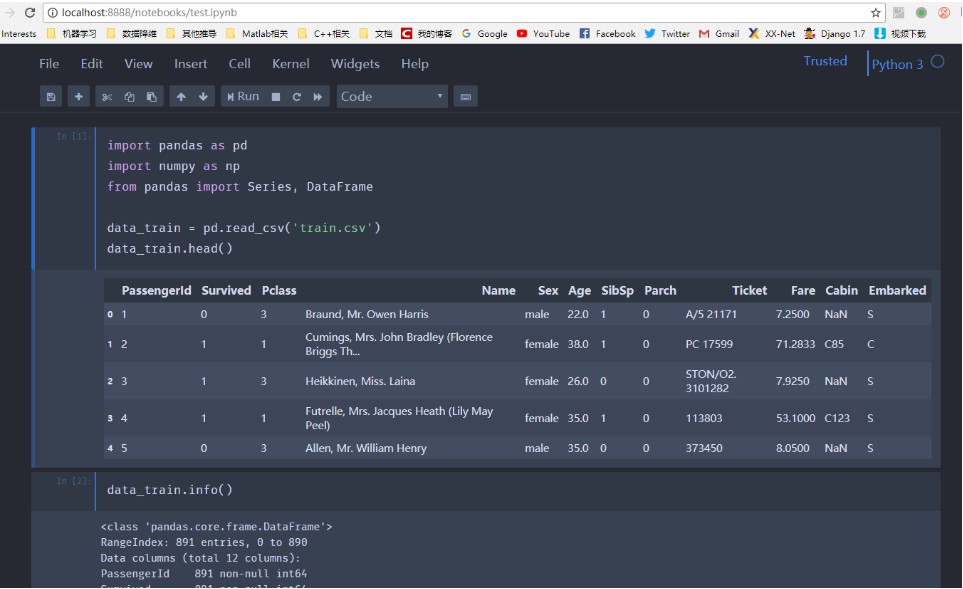The image size is (963, 589).
Task: Open the 文档 bookmark folder
Action: (x=376, y=34)
